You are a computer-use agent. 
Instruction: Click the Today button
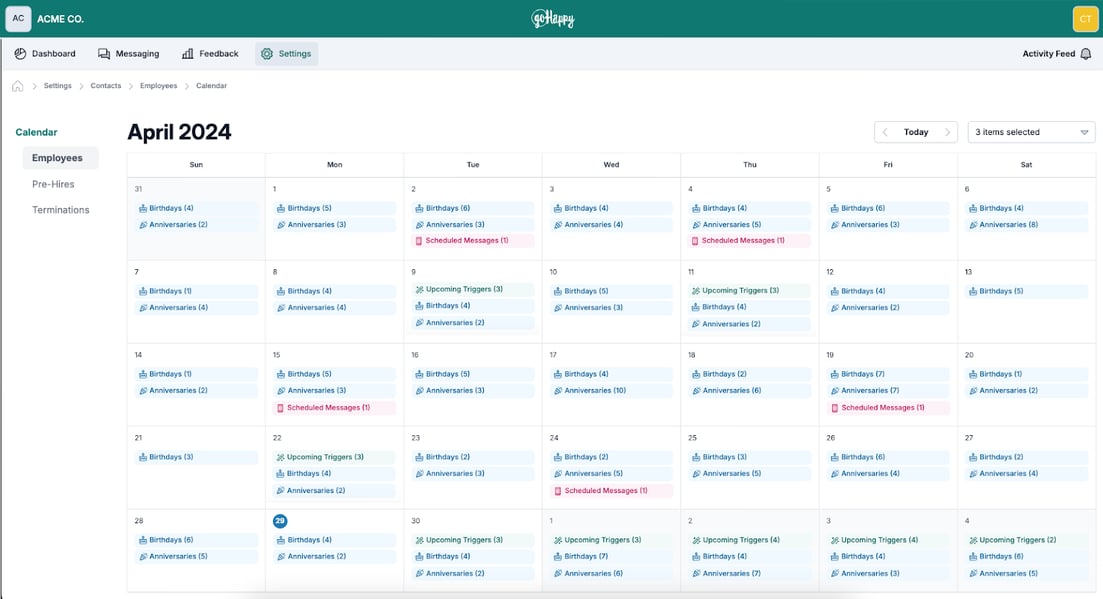point(916,132)
